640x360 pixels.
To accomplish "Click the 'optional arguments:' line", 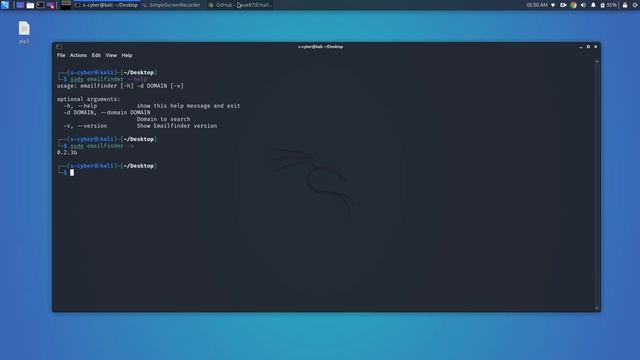I will [x=89, y=99].
